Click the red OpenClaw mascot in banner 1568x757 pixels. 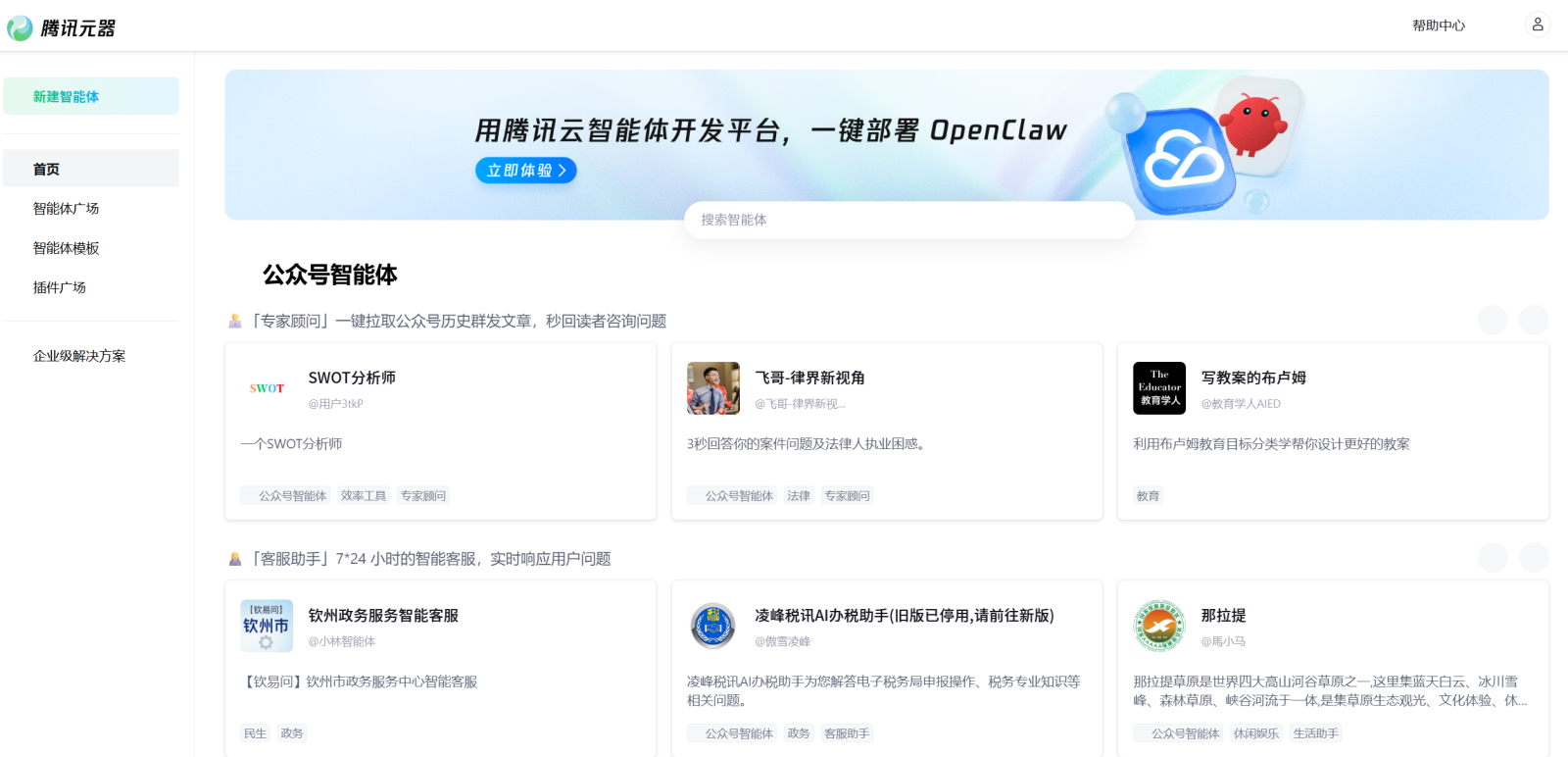[1255, 124]
